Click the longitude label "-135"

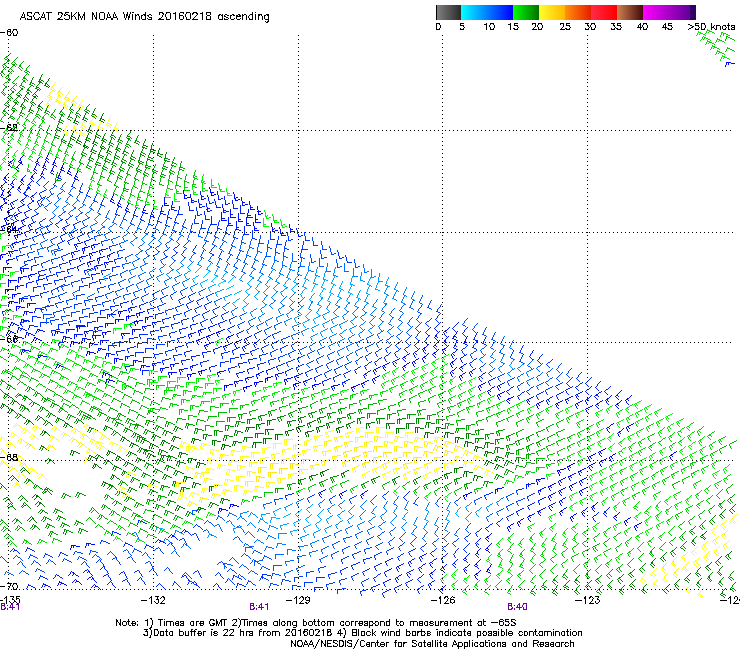(10, 599)
